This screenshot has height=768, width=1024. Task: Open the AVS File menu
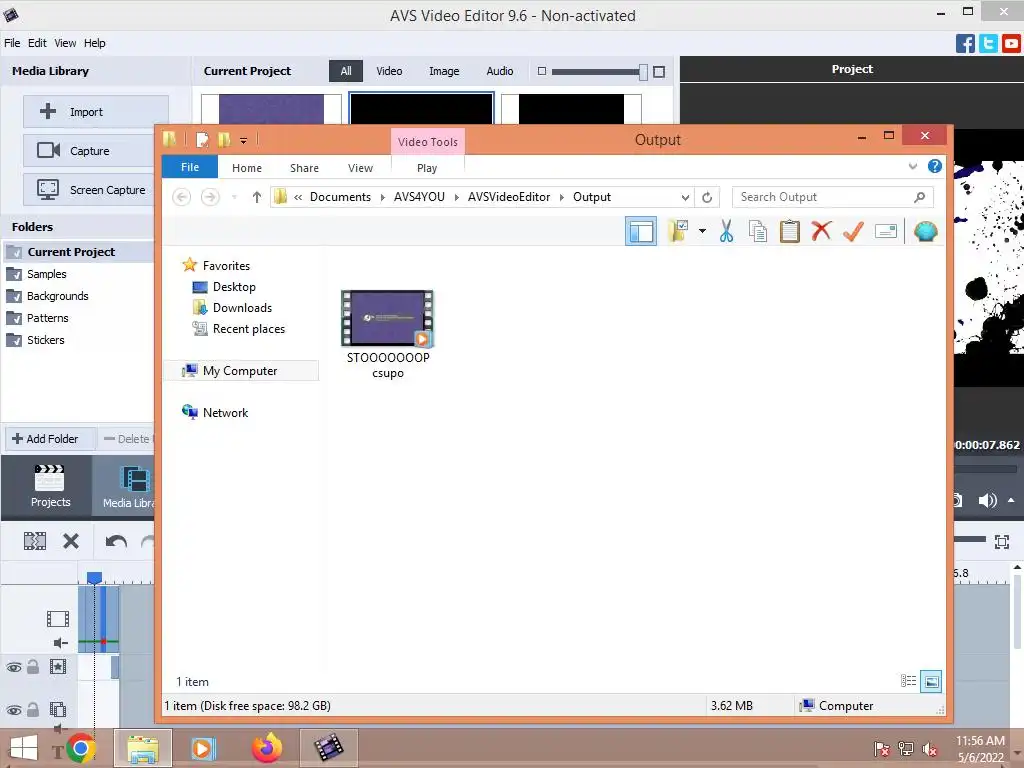[12, 43]
